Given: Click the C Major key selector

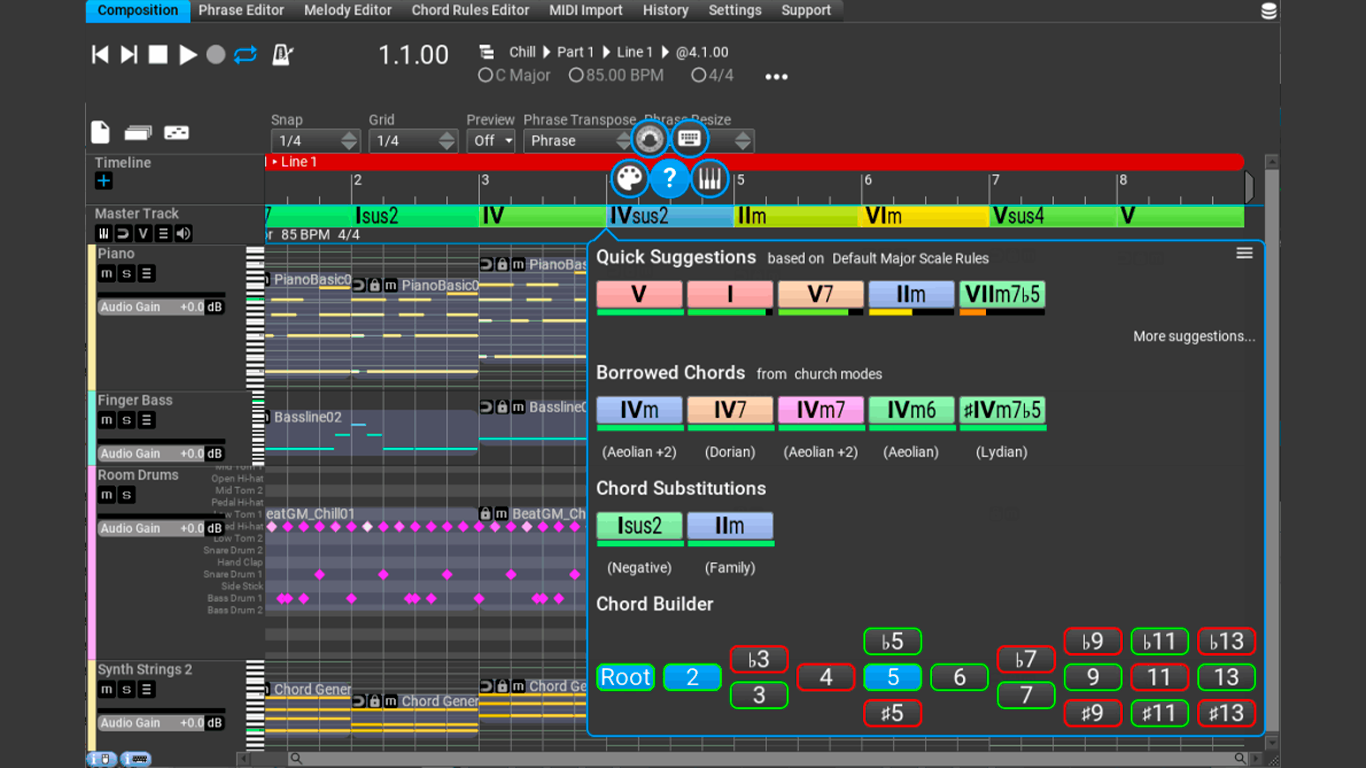Looking at the screenshot, I should [x=515, y=75].
